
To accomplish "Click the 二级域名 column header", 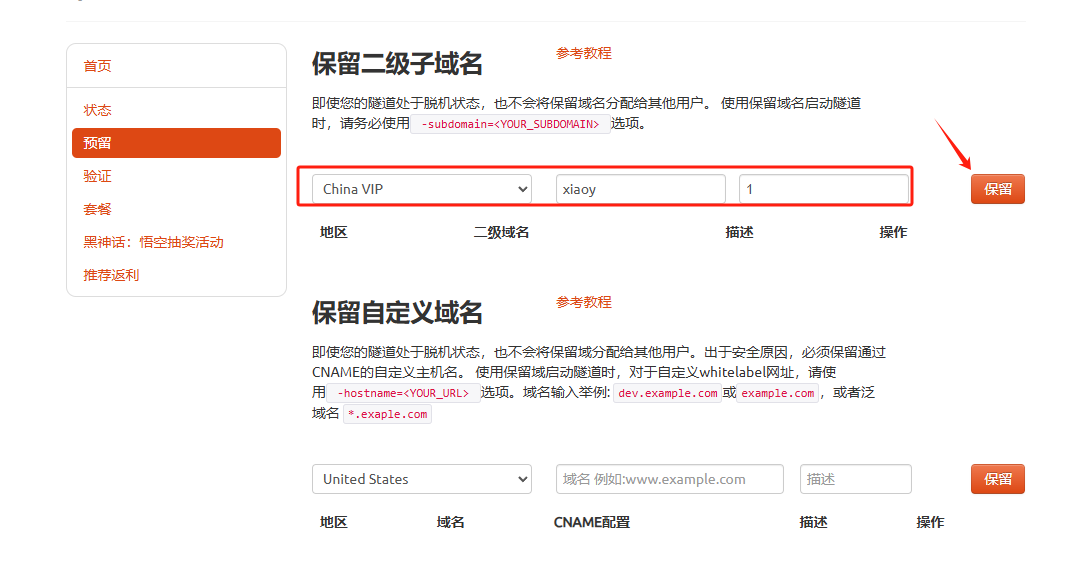I will click(501, 233).
